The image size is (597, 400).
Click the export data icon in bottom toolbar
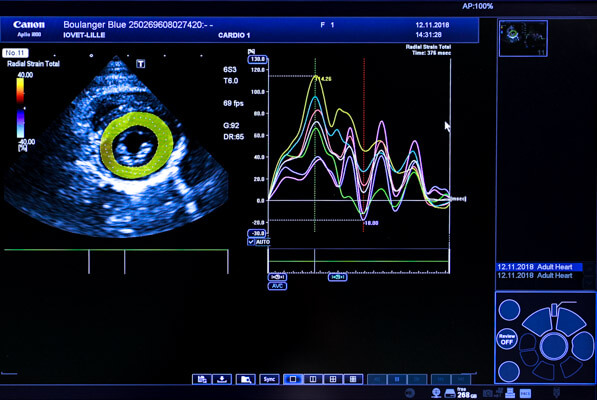tap(202, 379)
